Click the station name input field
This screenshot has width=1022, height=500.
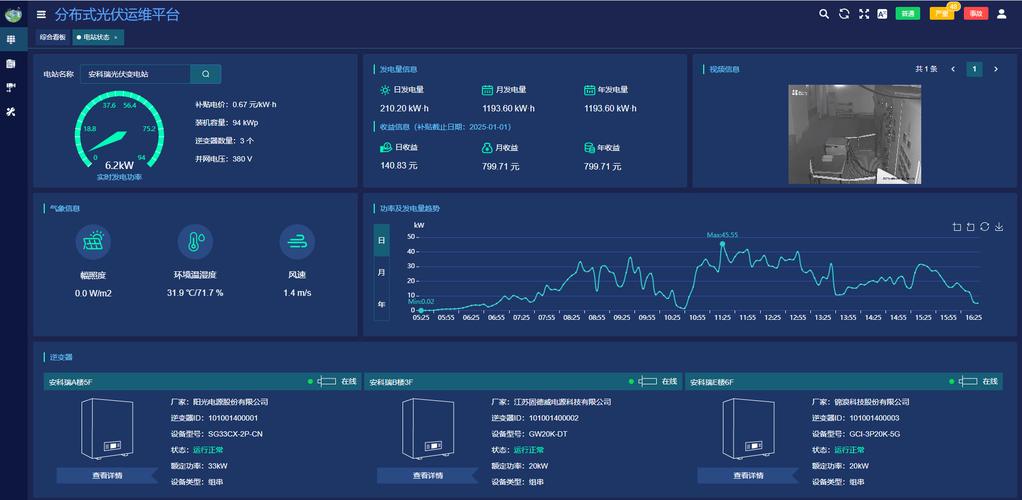[136, 74]
